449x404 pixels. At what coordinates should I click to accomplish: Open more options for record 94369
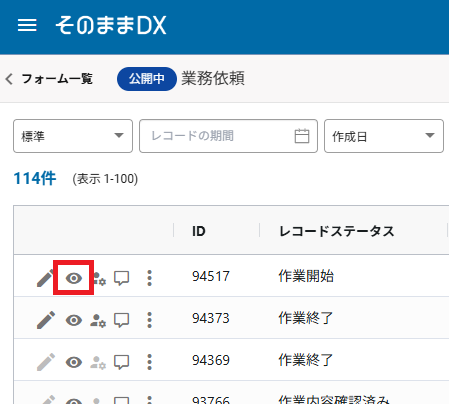click(x=149, y=362)
